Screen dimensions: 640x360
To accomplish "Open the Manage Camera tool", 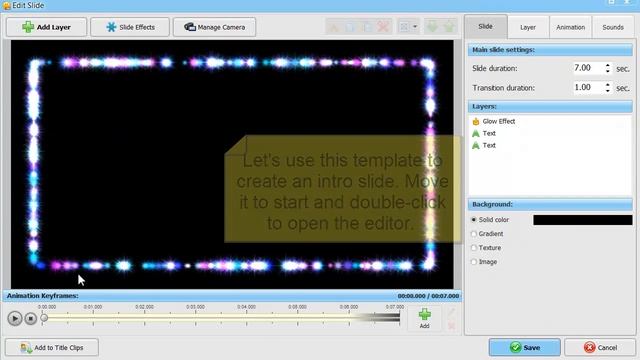I will [x=214, y=27].
